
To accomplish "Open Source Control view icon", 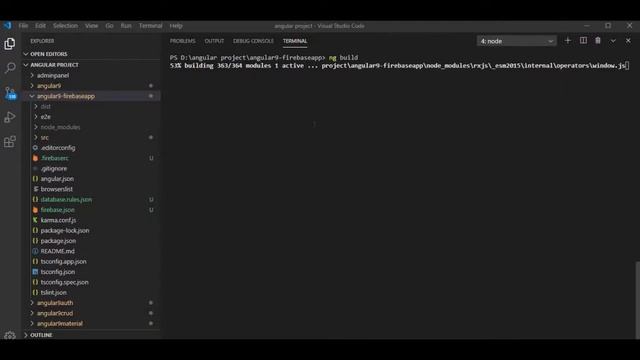I will (x=10, y=93).
